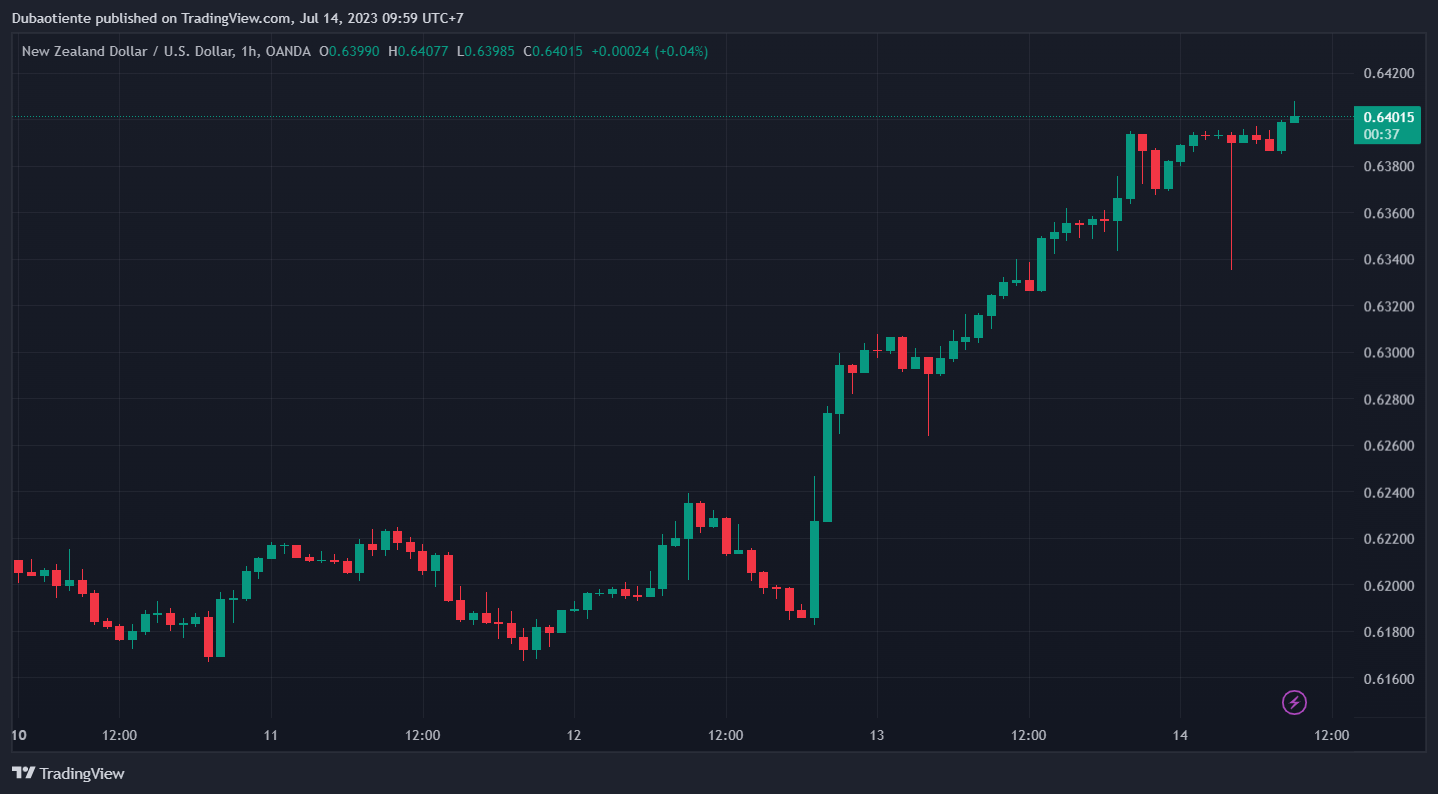Image resolution: width=1438 pixels, height=794 pixels.
Task: Click the +0.00024 (+0.04%) change value
Action: pyautogui.click(x=649, y=51)
